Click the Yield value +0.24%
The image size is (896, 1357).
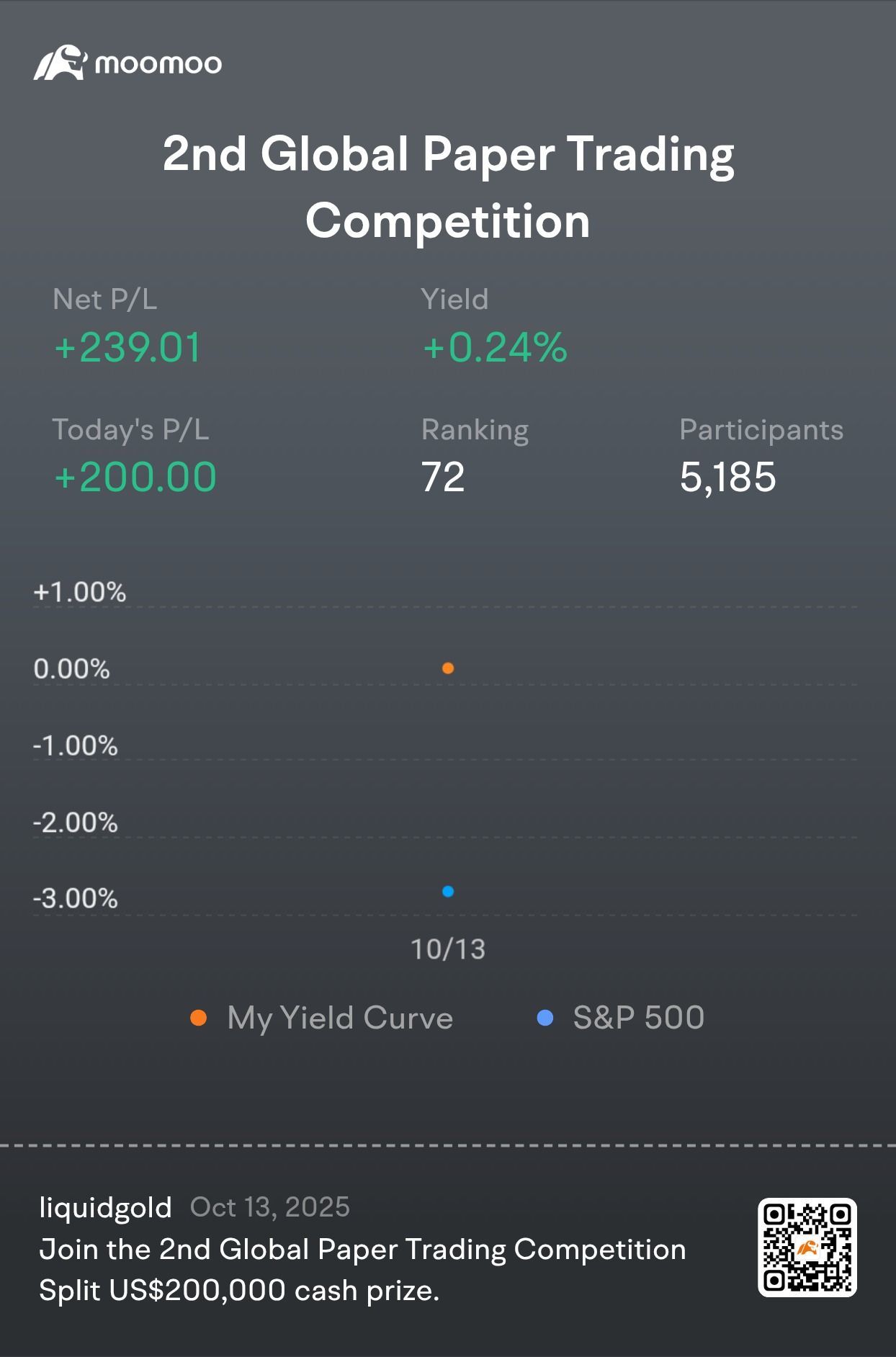495,347
